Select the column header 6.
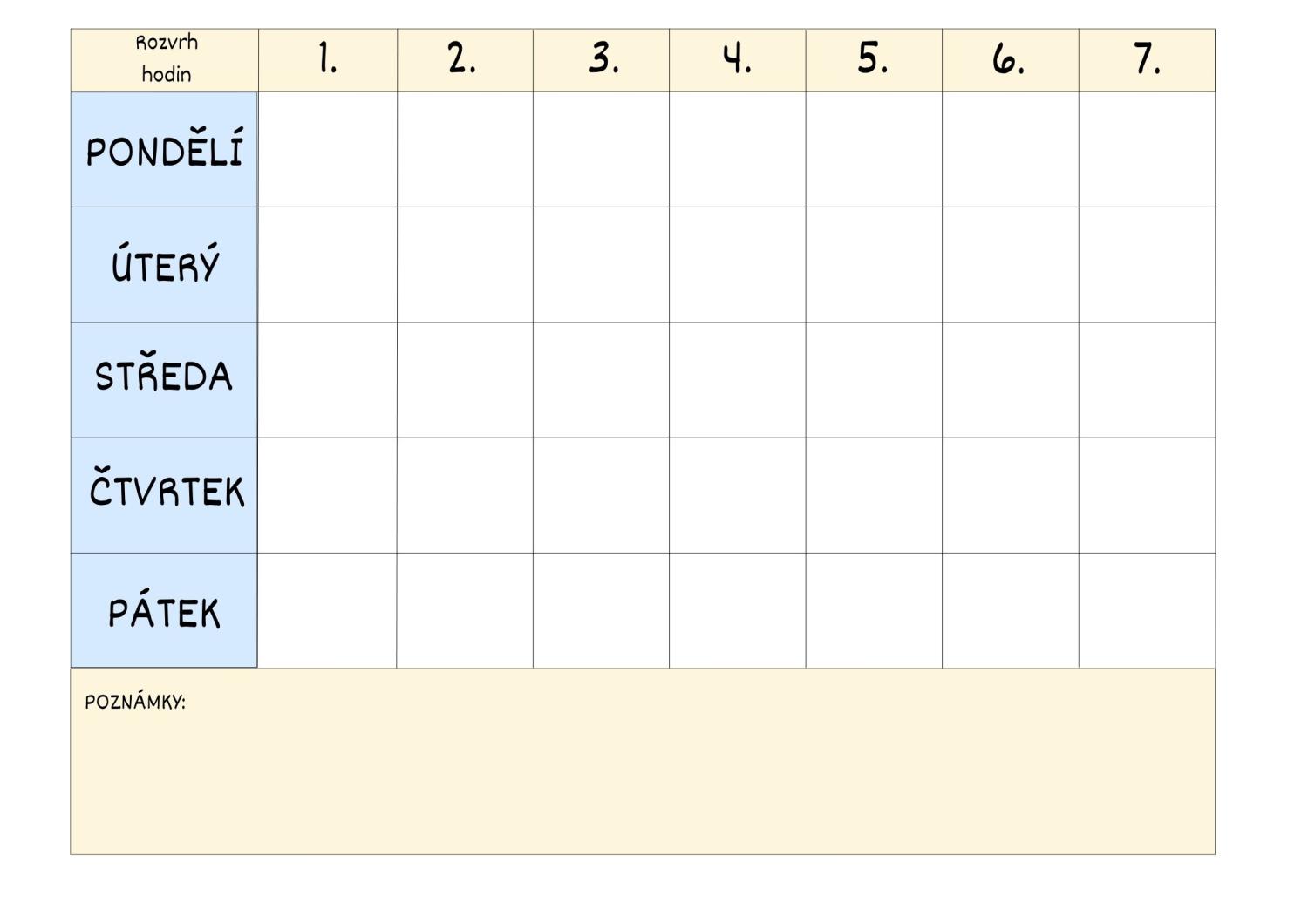This screenshot has height=924, width=1308. [1011, 60]
